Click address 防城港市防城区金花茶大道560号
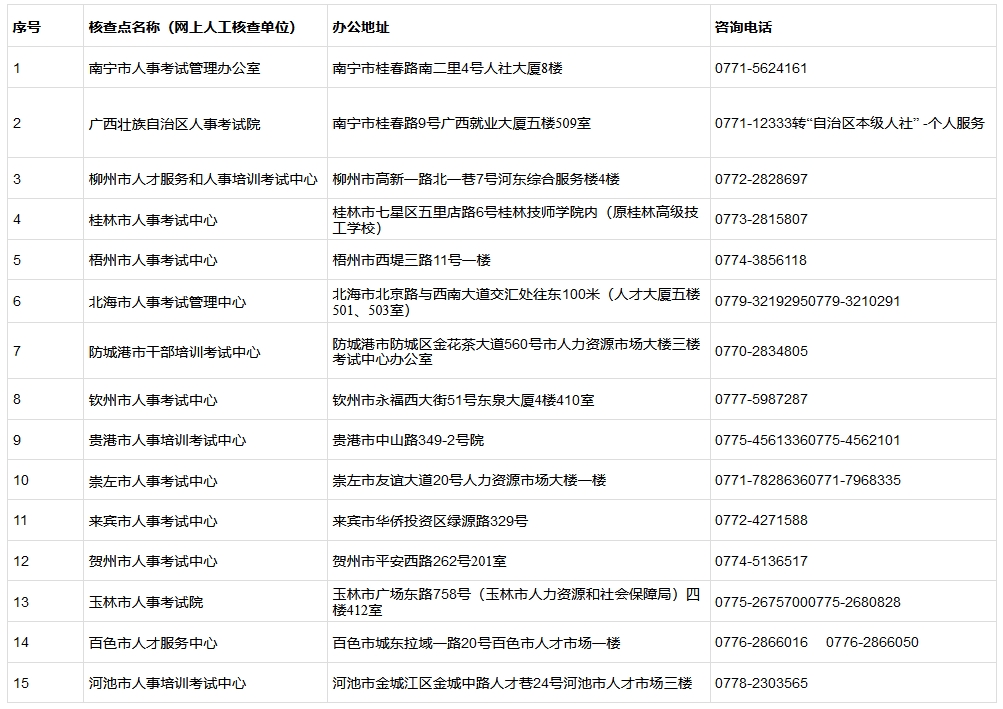1003x709 pixels. tap(516, 351)
